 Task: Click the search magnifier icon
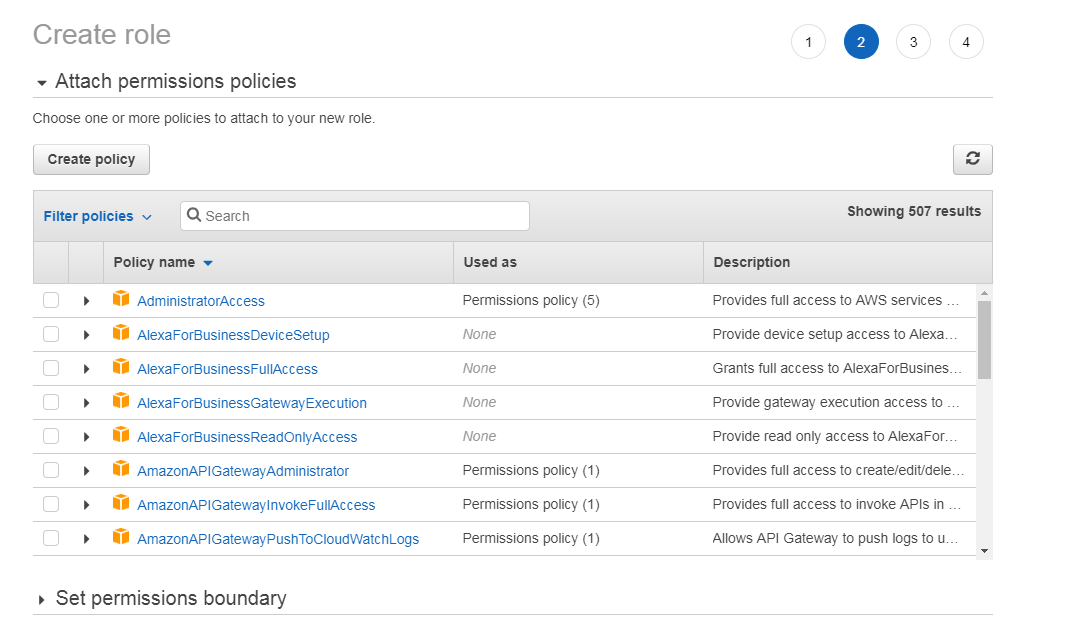[x=194, y=215]
